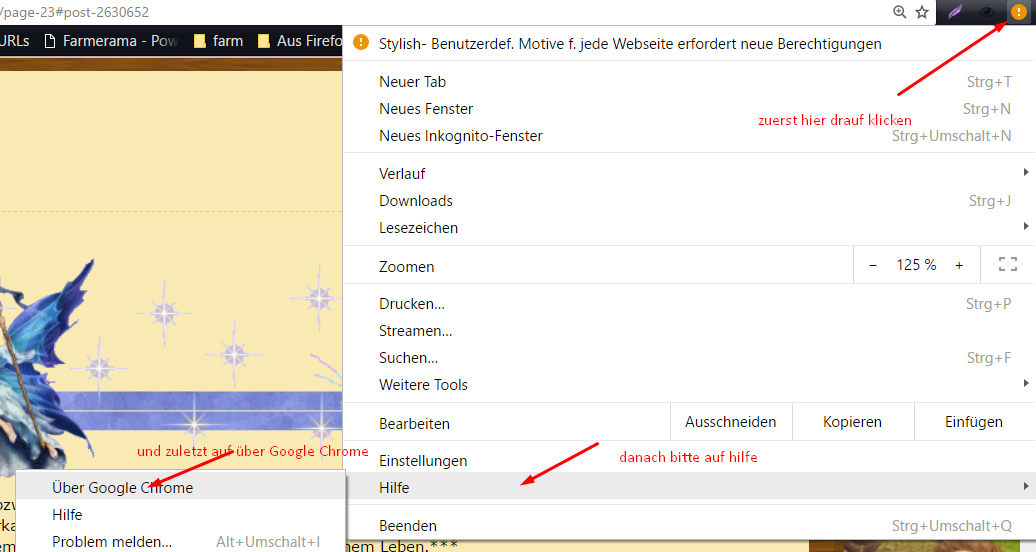Image resolution: width=1036 pixels, height=552 pixels.
Task: Open the Farmerama bookmark
Action: click(x=110, y=41)
